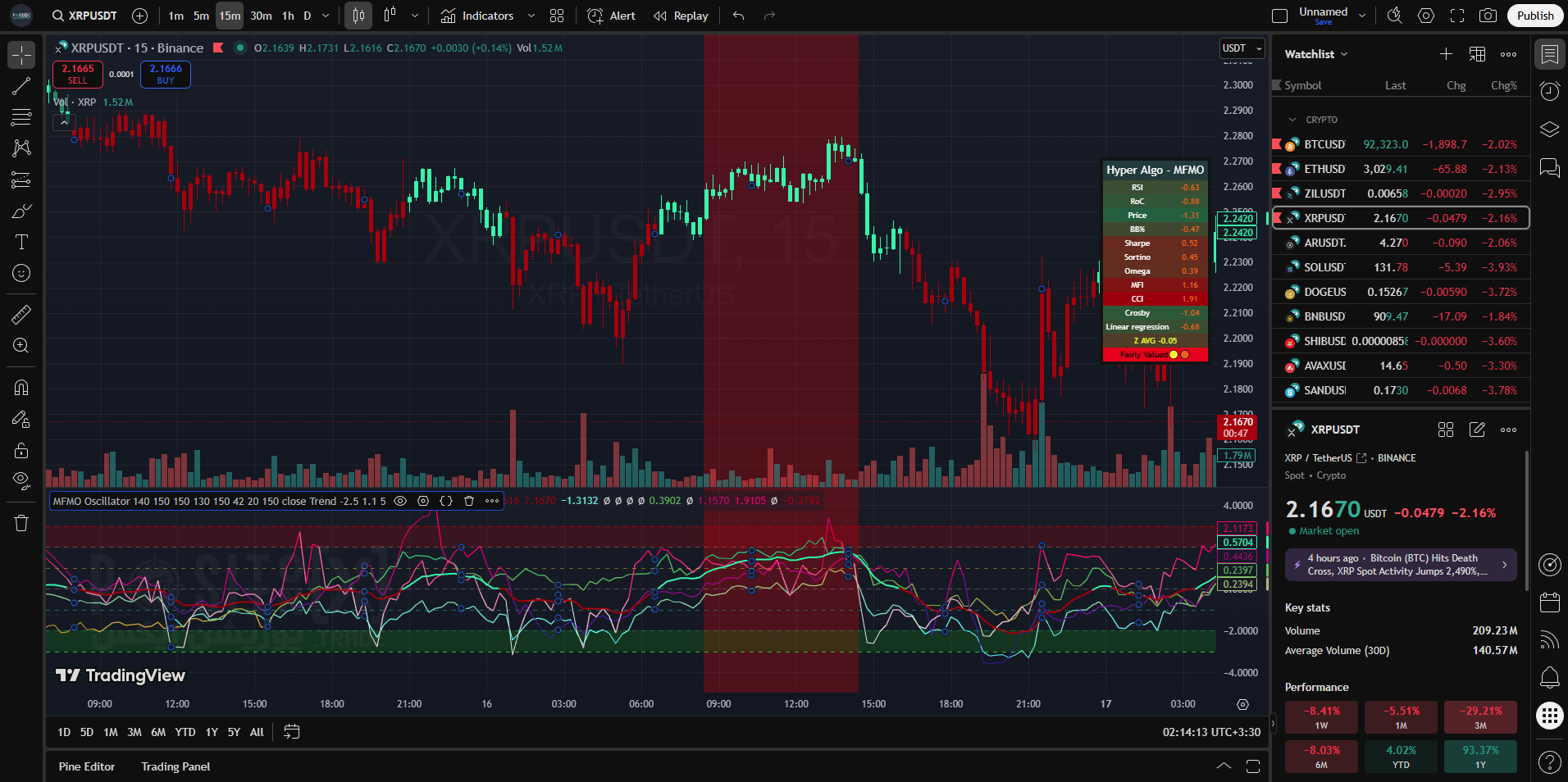The width and height of the screenshot is (1568, 782).
Task: Collapse the CRYPTO watchlist section
Action: 1293,120
